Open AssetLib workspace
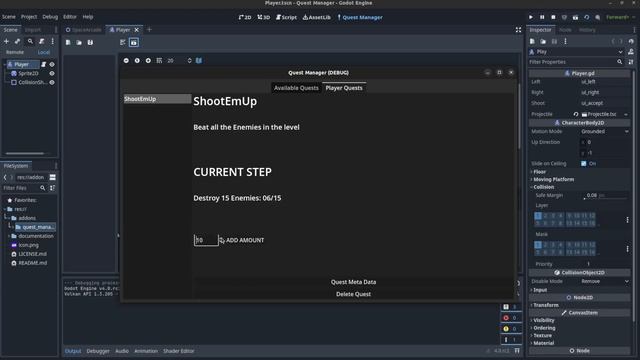The width and height of the screenshot is (640, 360). tap(317, 17)
